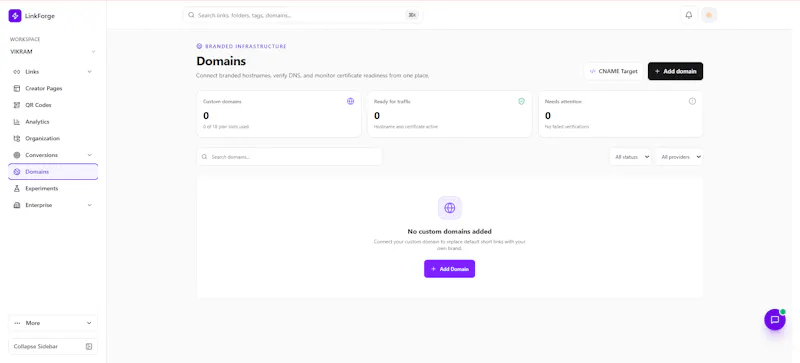Navigate to Organization page
This screenshot has height=363, width=800.
pos(53,138)
